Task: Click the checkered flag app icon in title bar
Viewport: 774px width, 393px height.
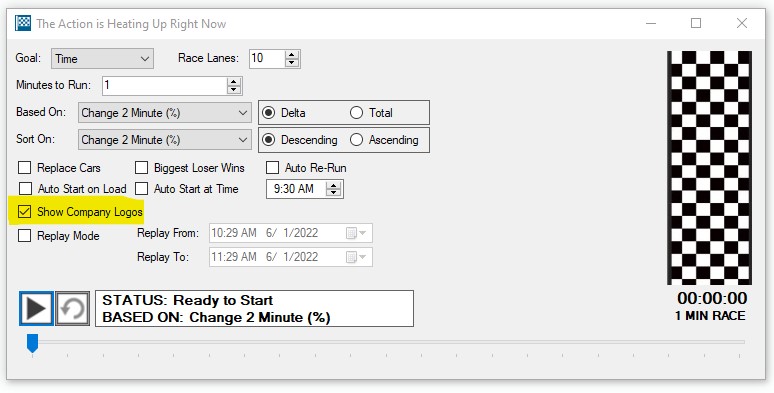Action: (x=23, y=23)
